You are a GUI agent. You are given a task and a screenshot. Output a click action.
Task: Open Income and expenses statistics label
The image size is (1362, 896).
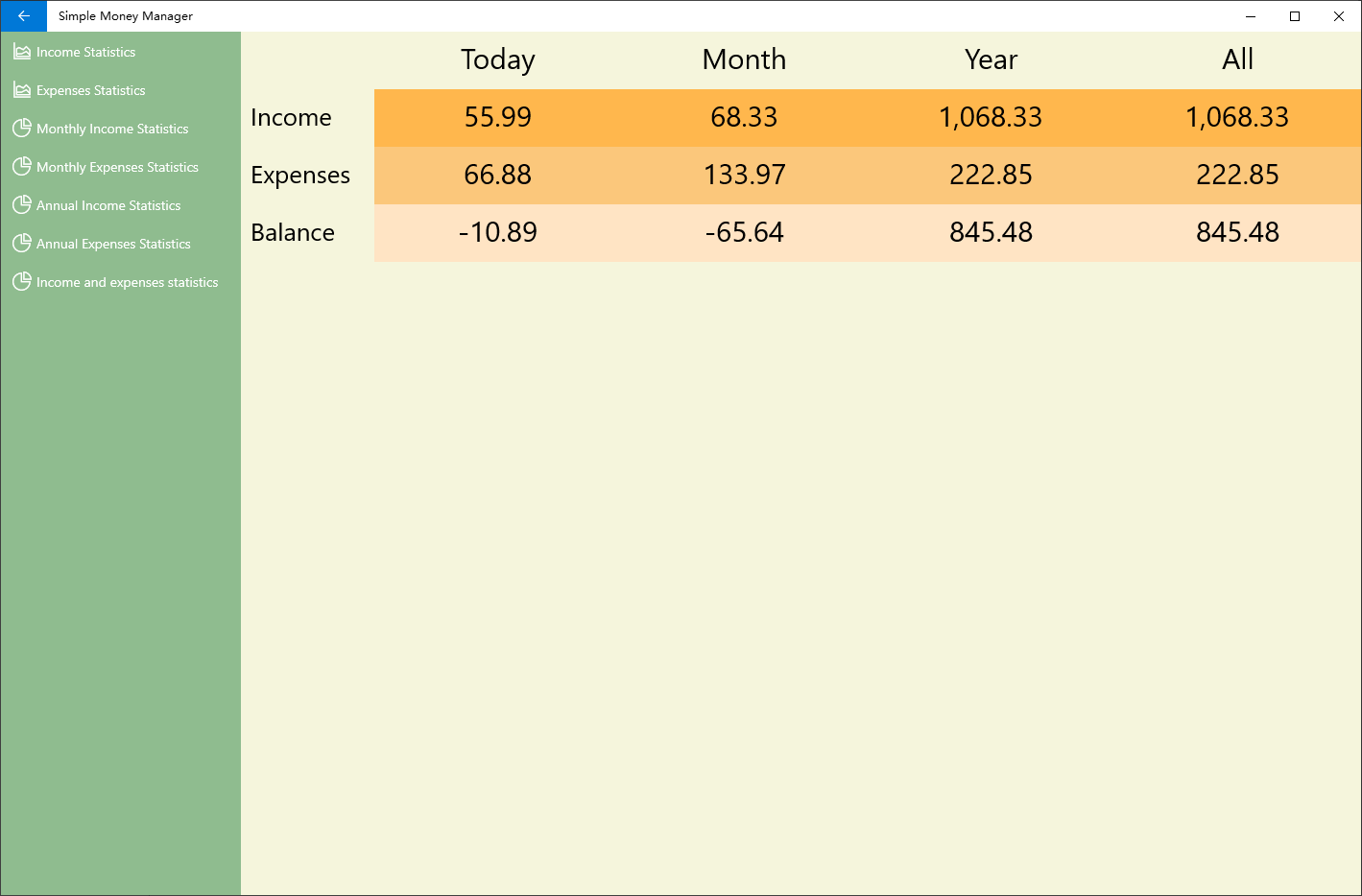pyautogui.click(x=127, y=282)
